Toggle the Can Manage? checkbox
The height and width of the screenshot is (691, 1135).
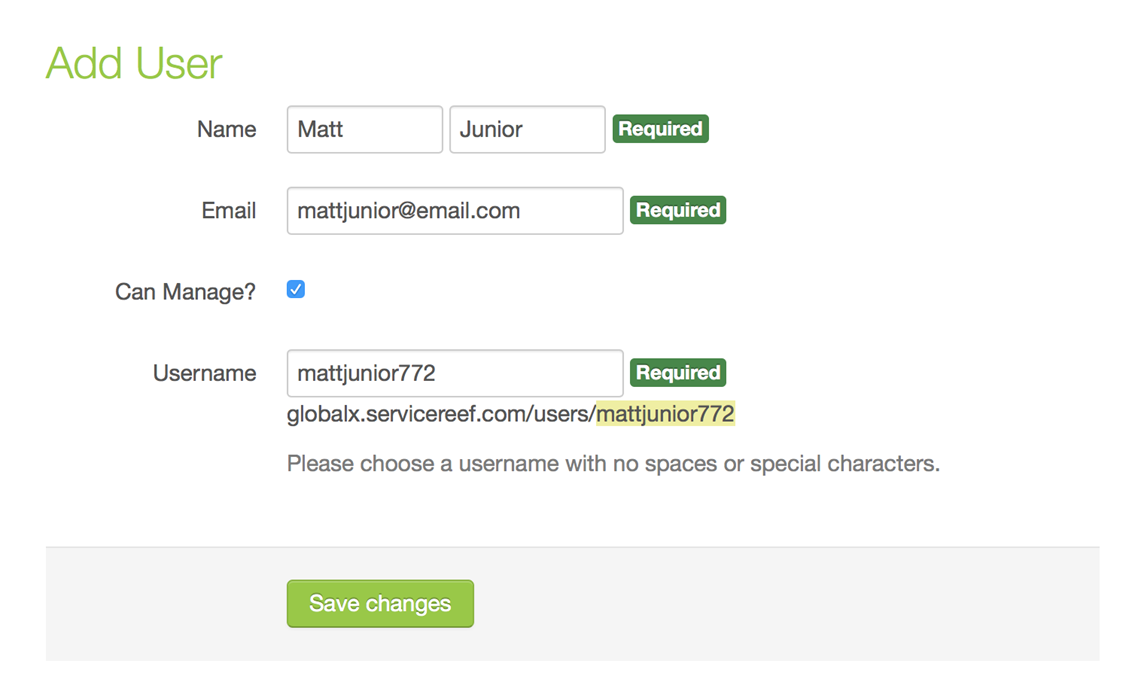coord(295,290)
